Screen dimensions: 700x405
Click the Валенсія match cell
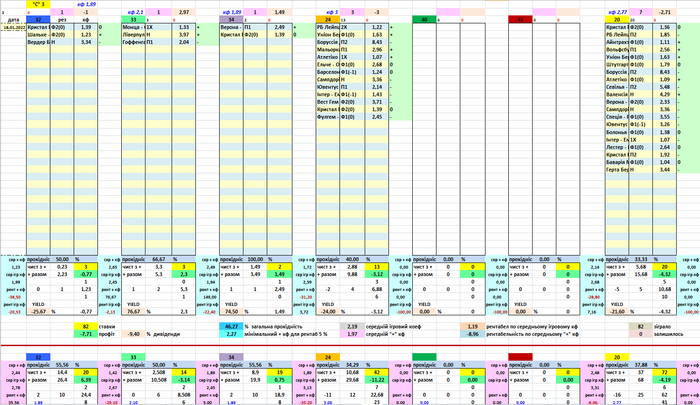(617, 95)
